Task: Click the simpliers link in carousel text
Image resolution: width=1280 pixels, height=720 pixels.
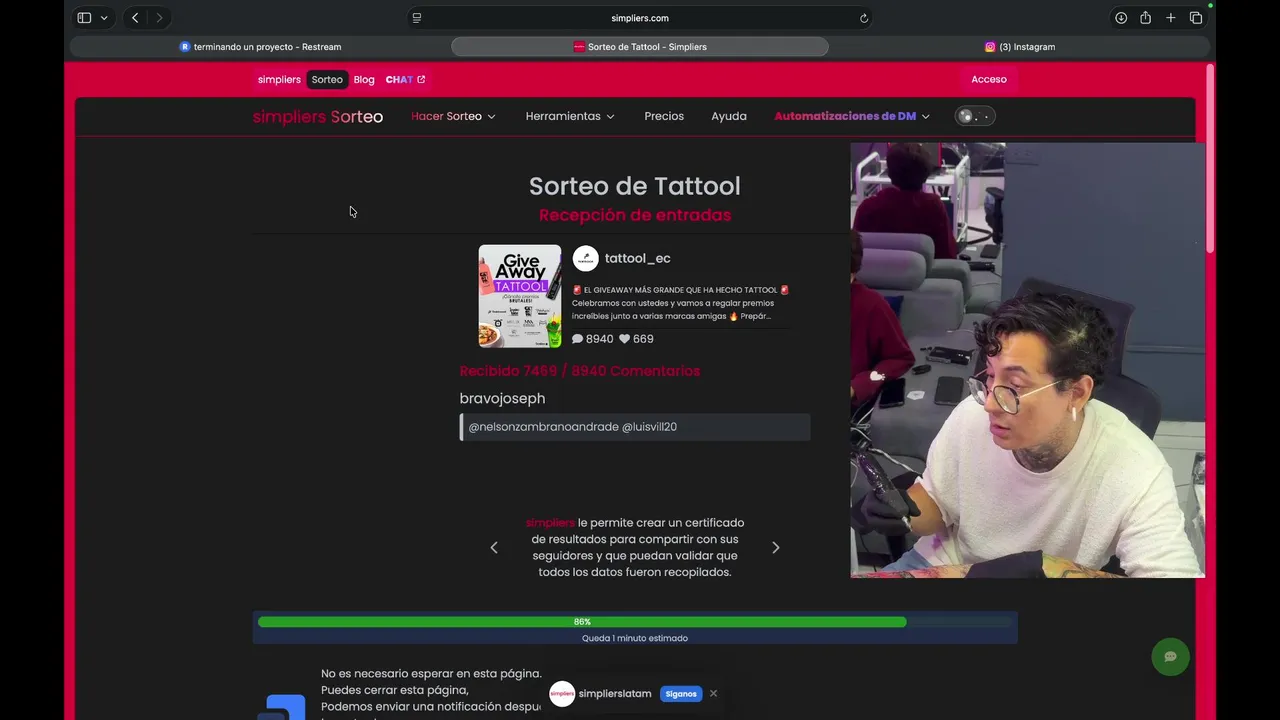Action: (550, 522)
